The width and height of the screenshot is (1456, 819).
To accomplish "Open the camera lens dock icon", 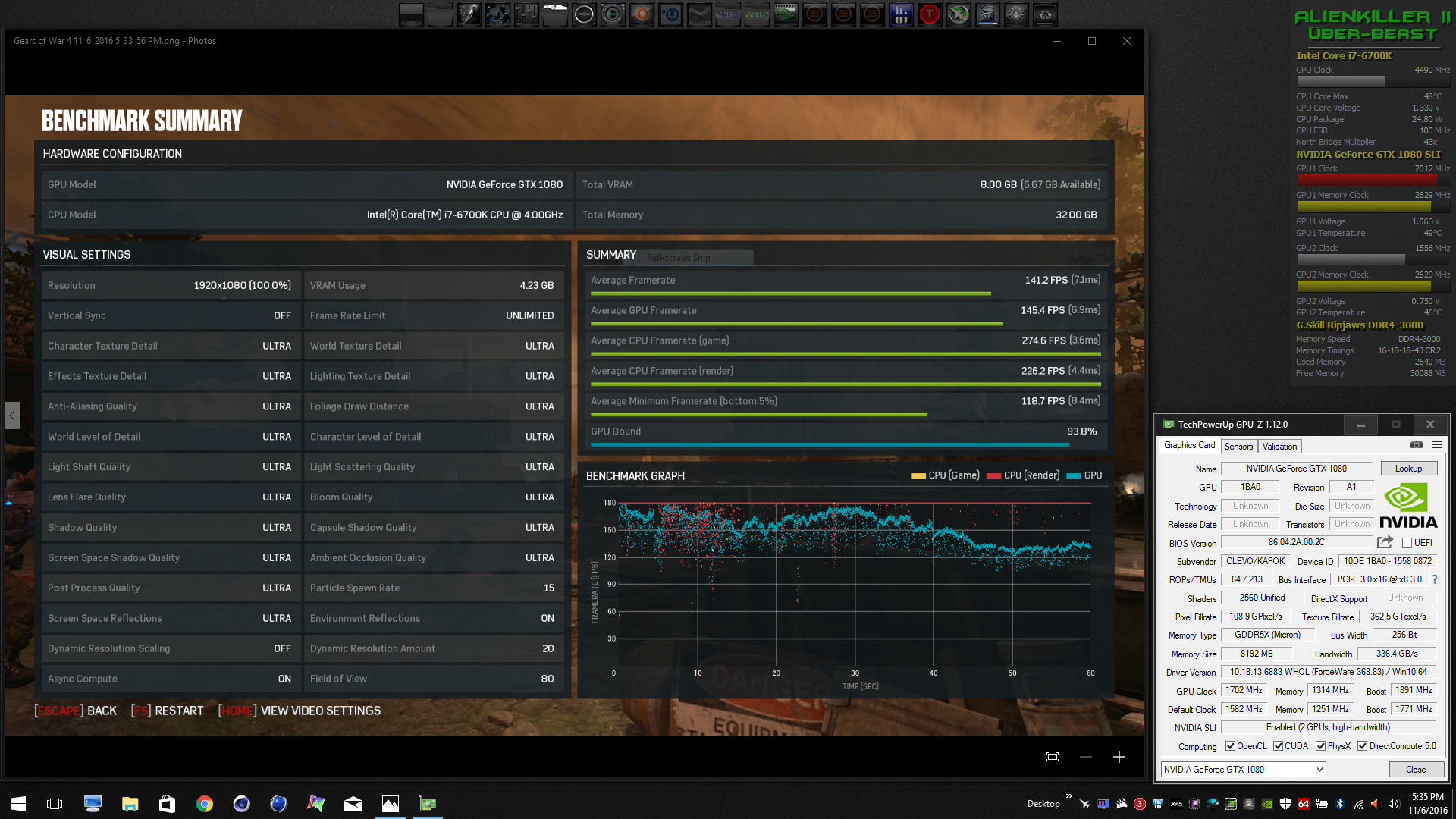I will click(x=613, y=14).
